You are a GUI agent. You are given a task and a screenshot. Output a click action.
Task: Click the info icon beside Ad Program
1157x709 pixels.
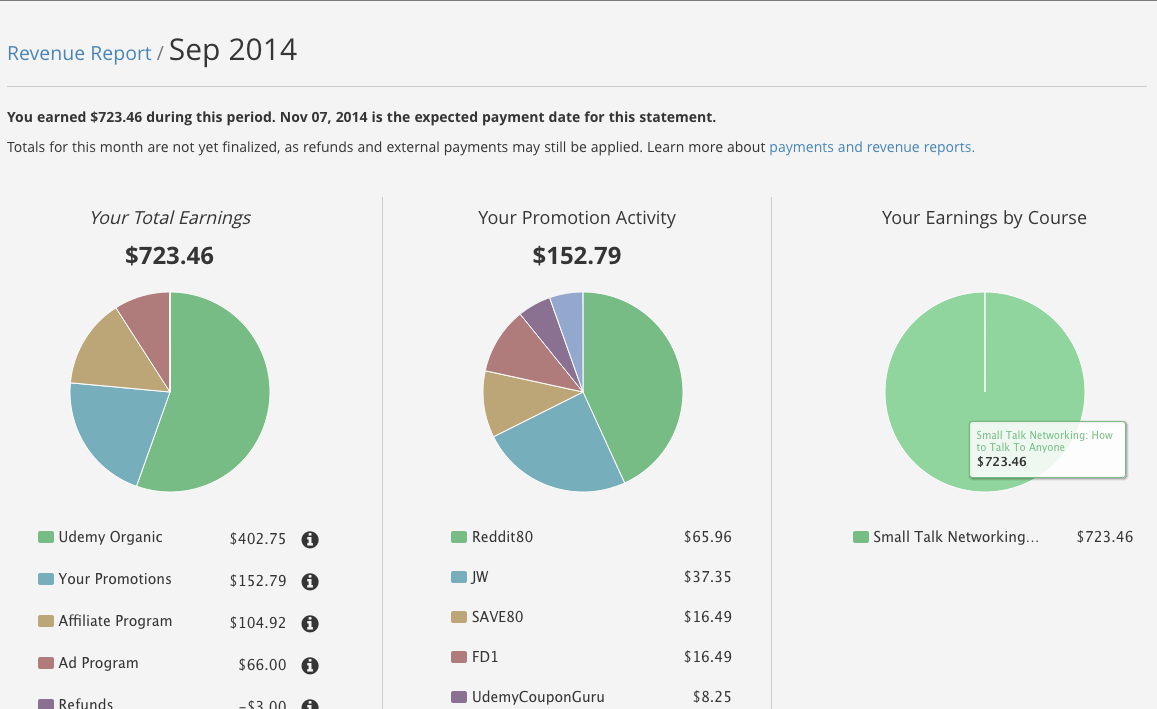point(310,666)
